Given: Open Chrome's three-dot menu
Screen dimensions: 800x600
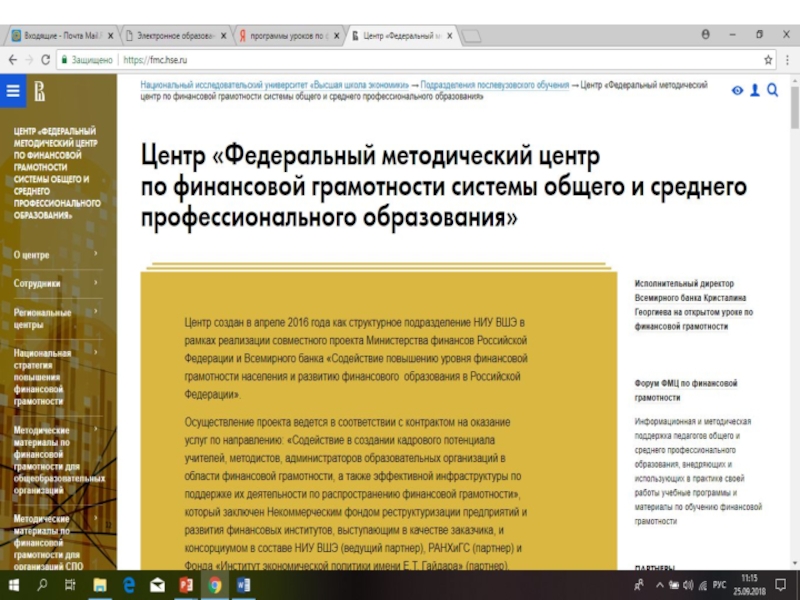Looking at the screenshot, I should coord(787,60).
